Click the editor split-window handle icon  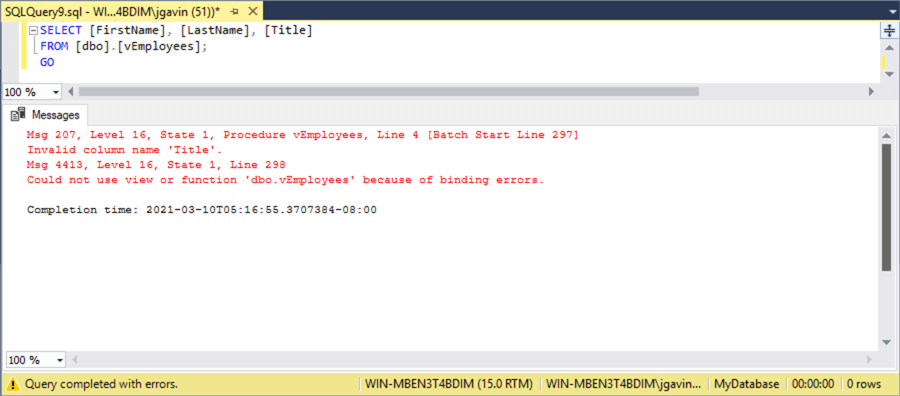click(889, 32)
